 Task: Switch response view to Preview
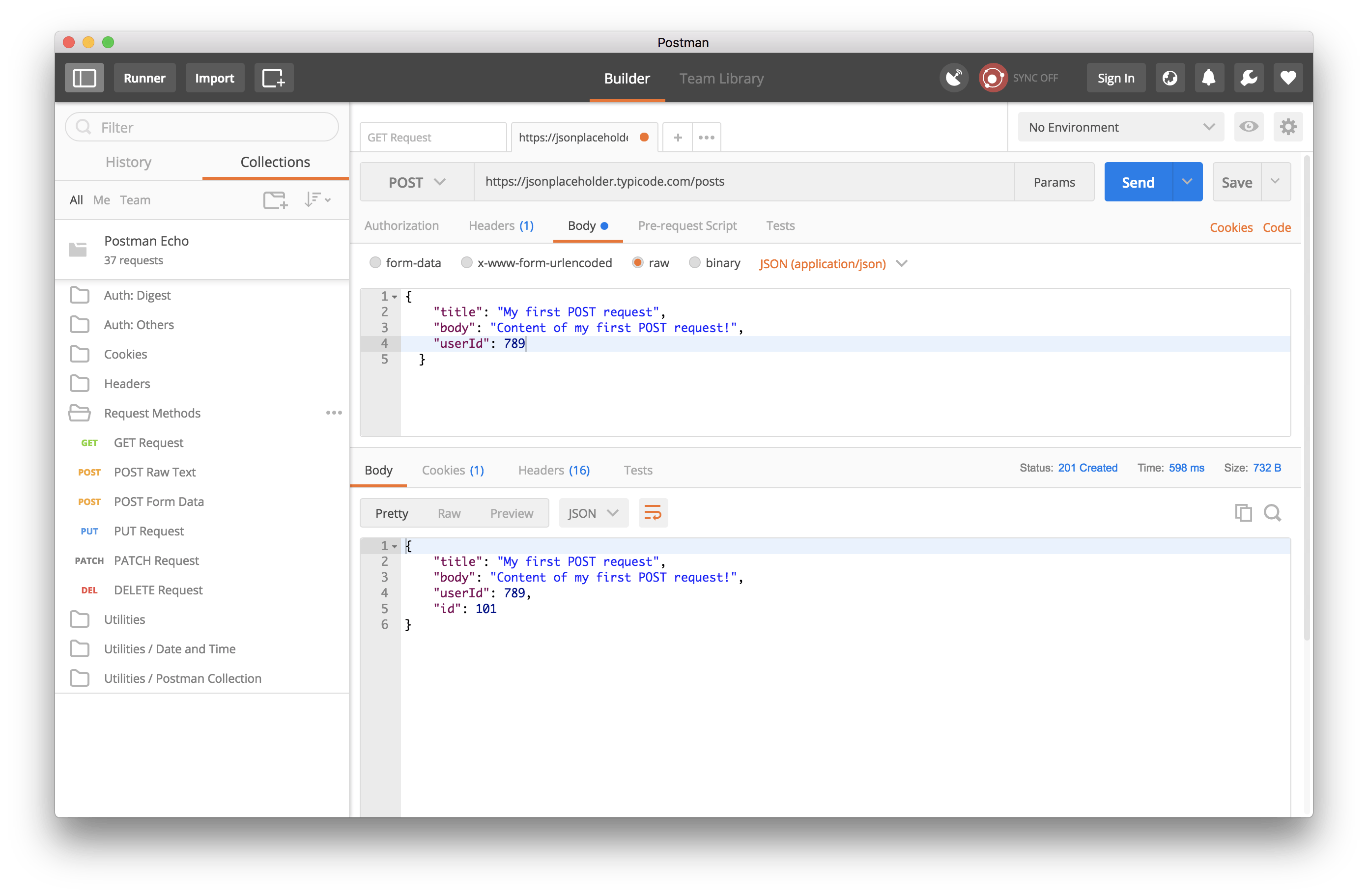click(x=512, y=513)
